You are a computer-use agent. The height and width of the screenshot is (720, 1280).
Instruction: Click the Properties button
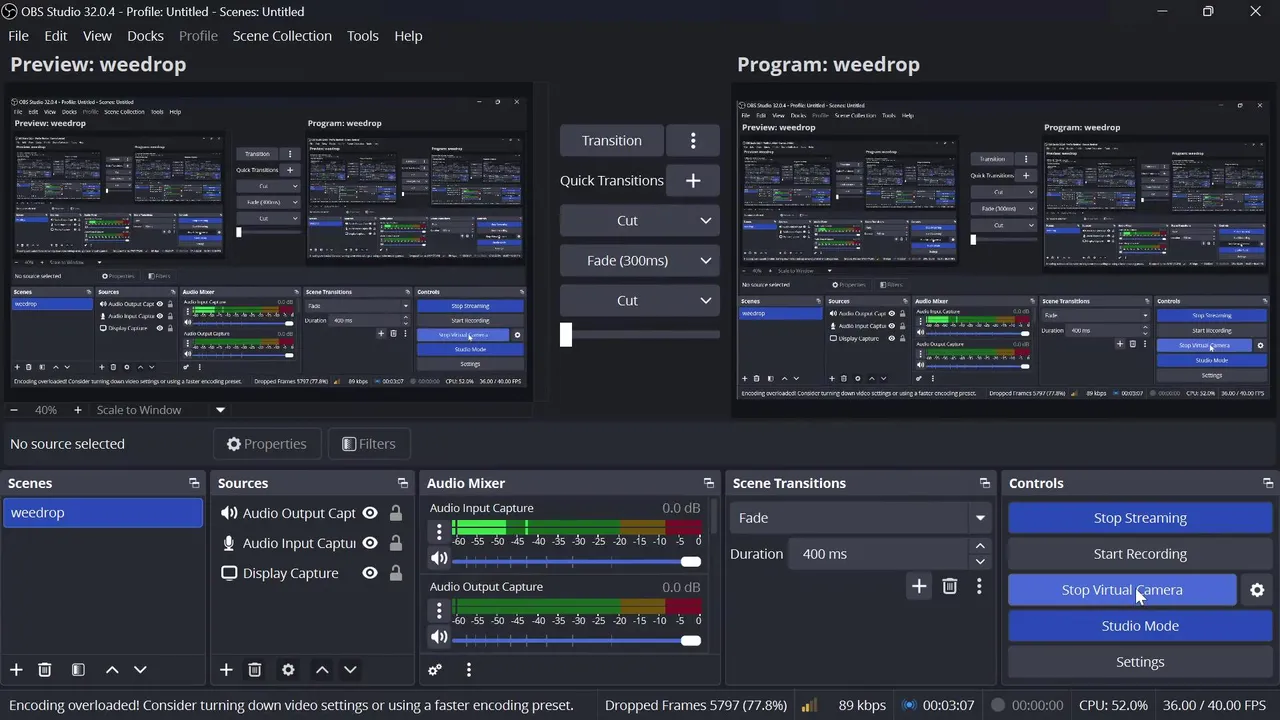tap(266, 444)
